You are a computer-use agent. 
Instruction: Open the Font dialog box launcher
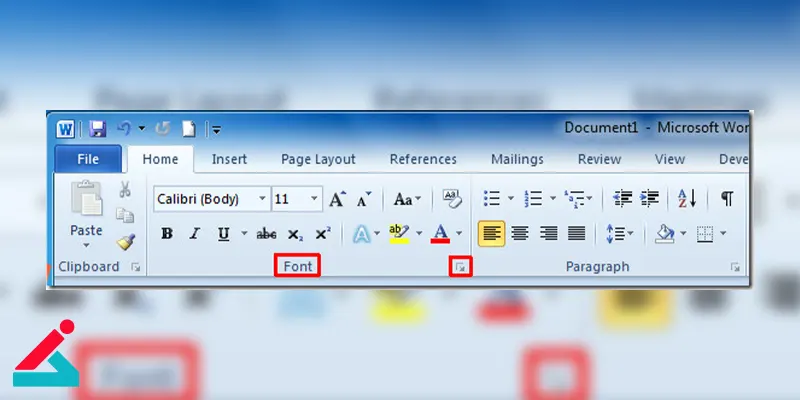click(x=460, y=267)
